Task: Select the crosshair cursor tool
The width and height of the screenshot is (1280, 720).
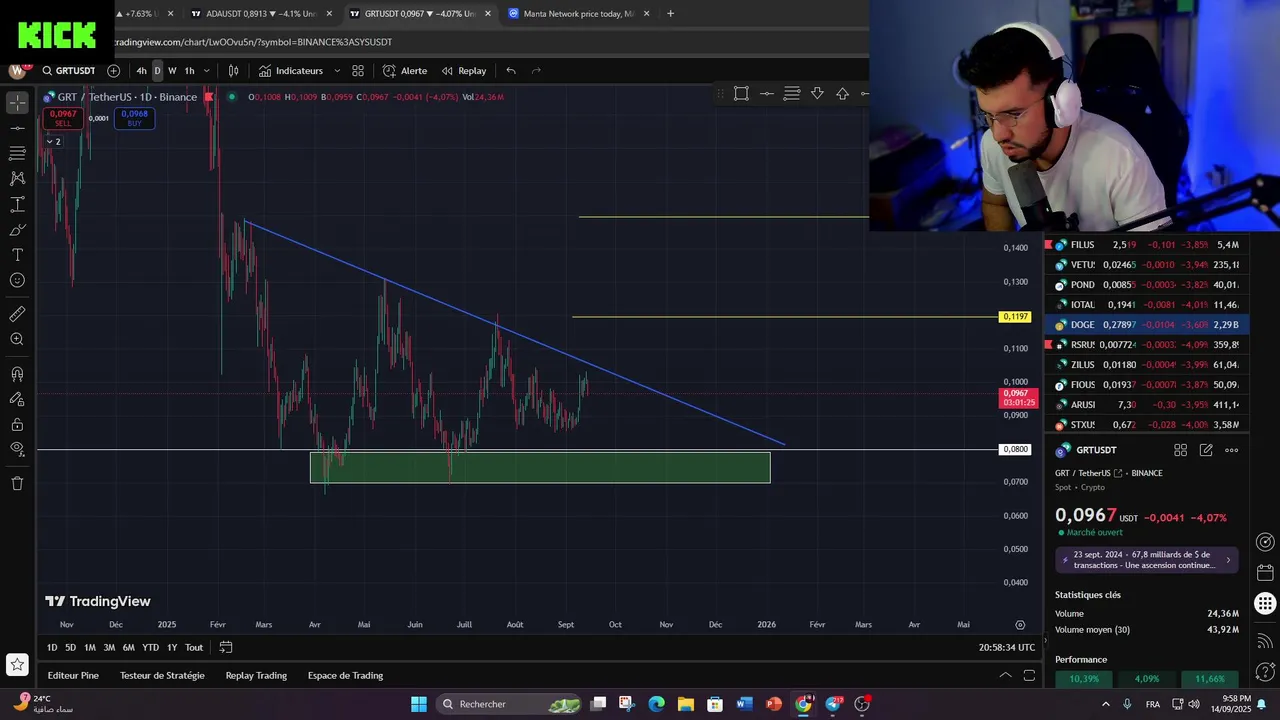Action: tap(17, 103)
